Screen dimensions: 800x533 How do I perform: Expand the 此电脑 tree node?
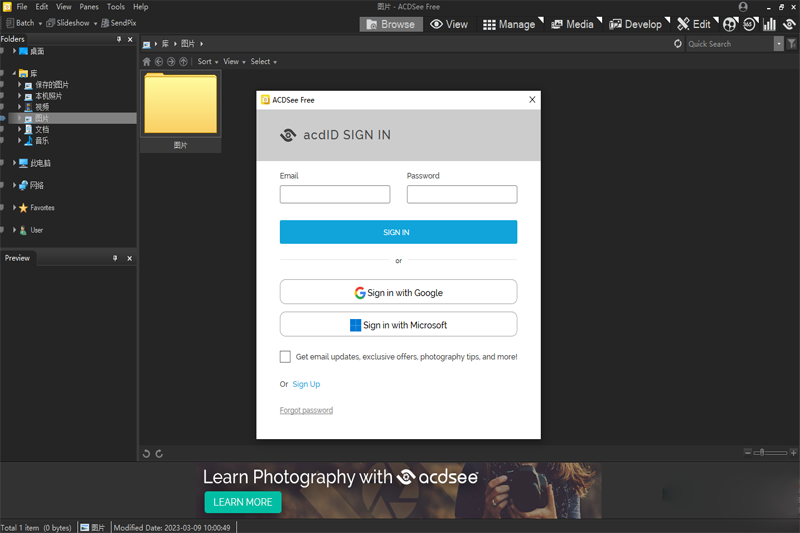coord(14,163)
